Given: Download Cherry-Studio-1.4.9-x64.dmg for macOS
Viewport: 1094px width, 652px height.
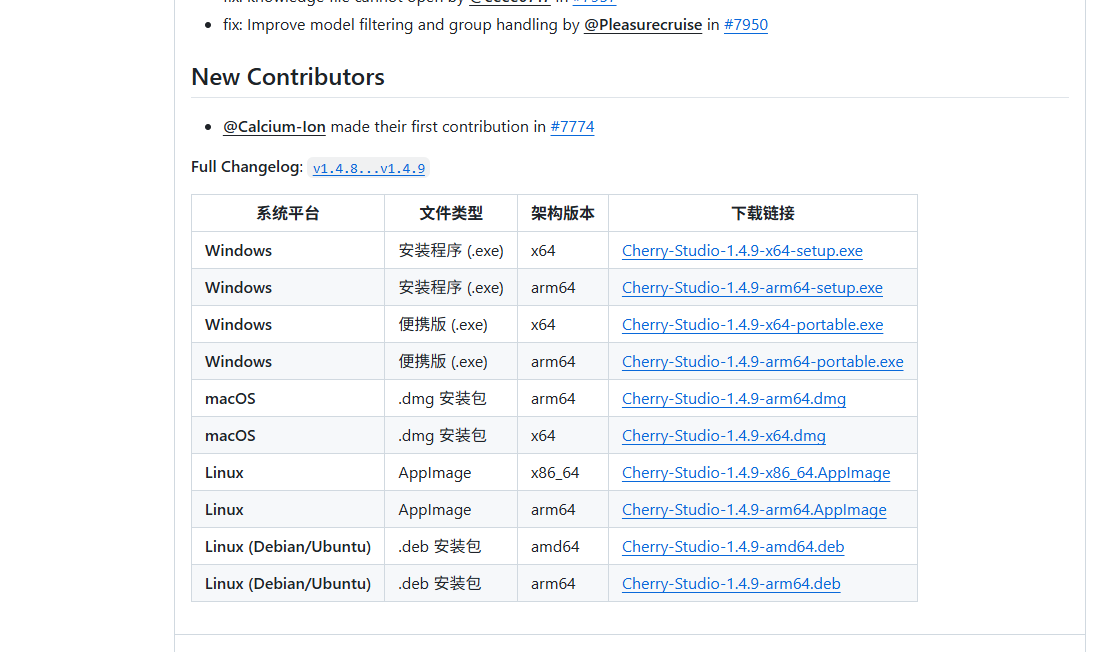Looking at the screenshot, I should pos(724,436).
